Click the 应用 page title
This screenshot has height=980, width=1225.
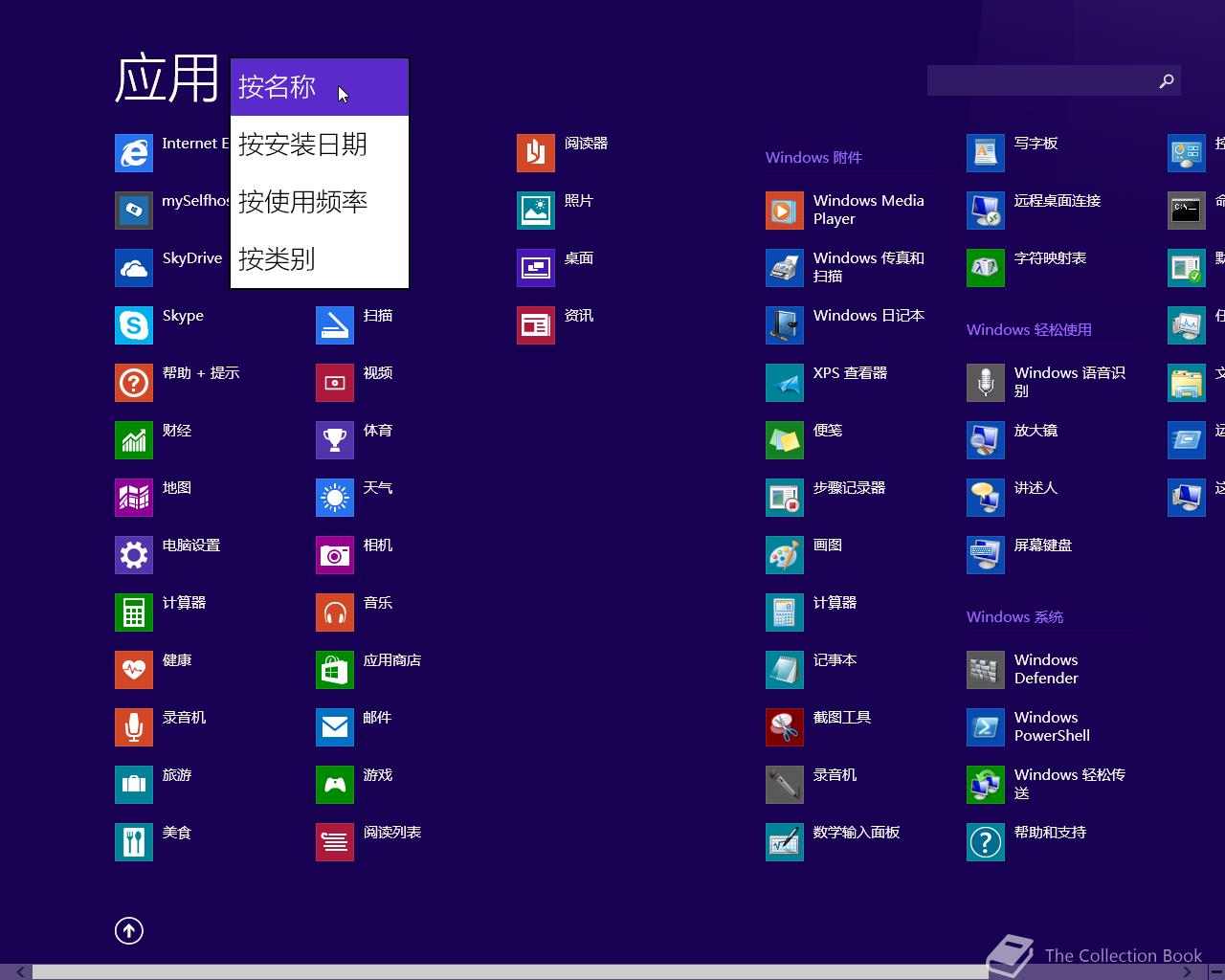click(167, 78)
